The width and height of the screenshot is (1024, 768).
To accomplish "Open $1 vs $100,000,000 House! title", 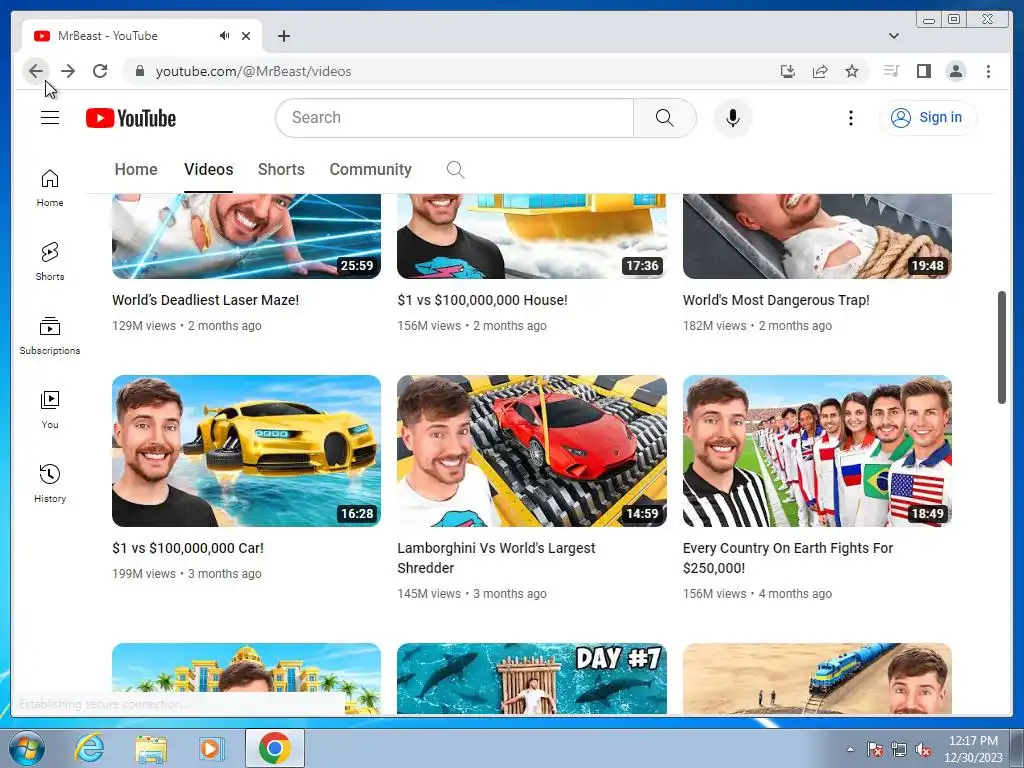I will click(x=482, y=300).
